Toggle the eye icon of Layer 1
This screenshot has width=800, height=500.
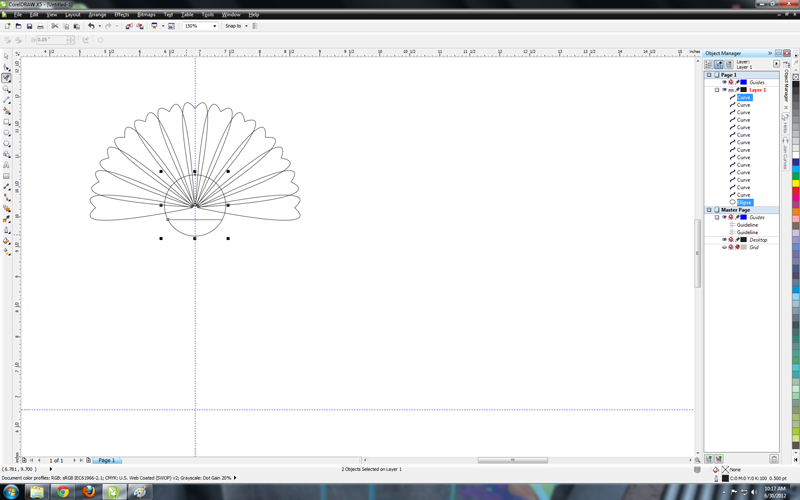724,90
